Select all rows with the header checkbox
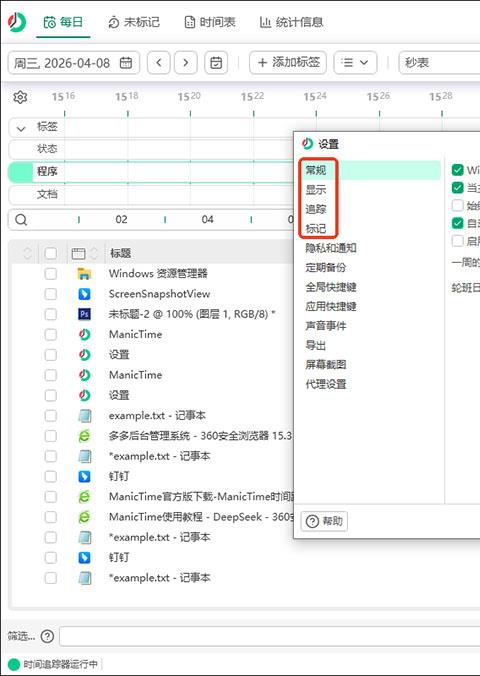 [x=50, y=253]
